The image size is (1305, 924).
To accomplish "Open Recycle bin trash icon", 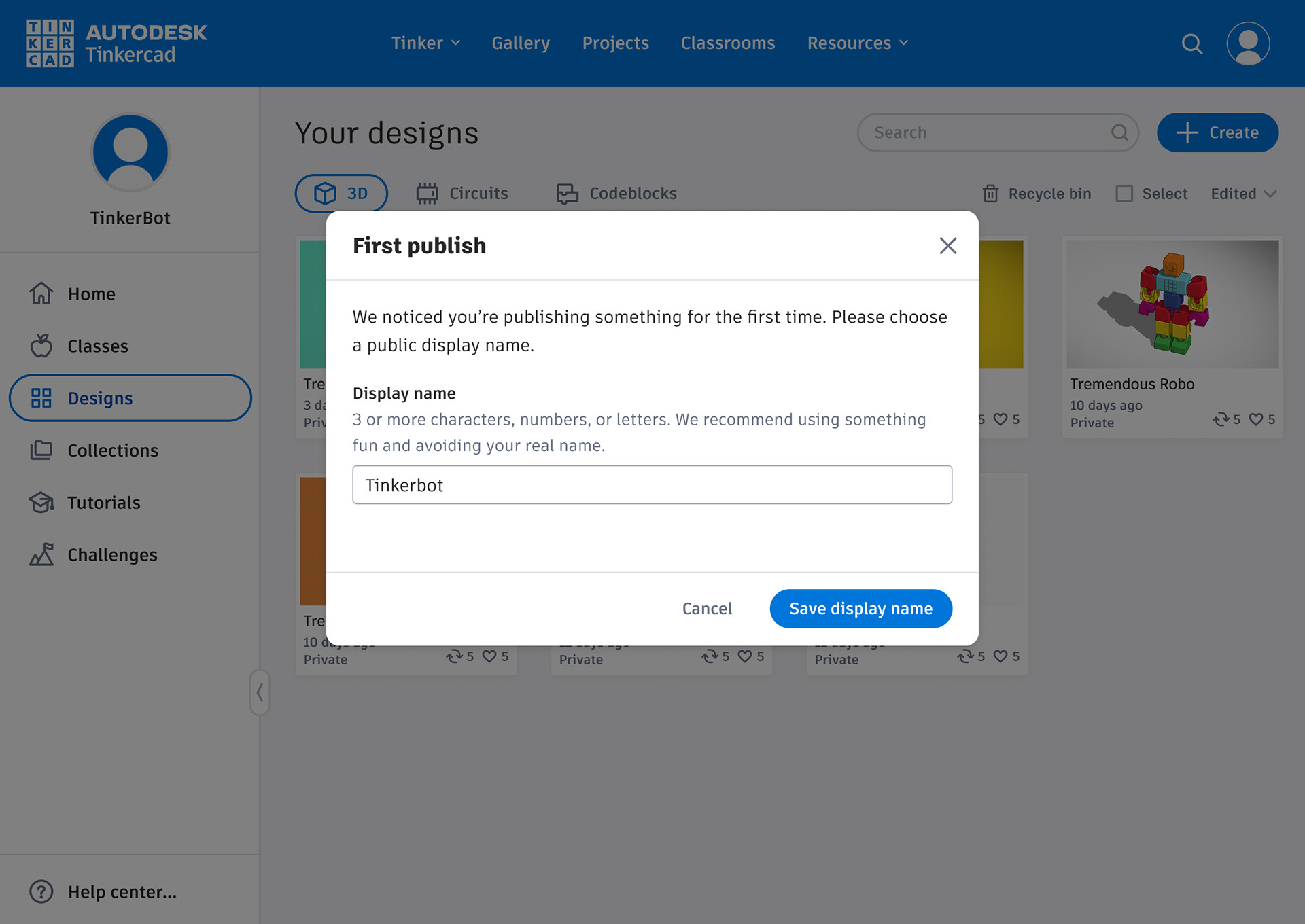I will [x=990, y=194].
